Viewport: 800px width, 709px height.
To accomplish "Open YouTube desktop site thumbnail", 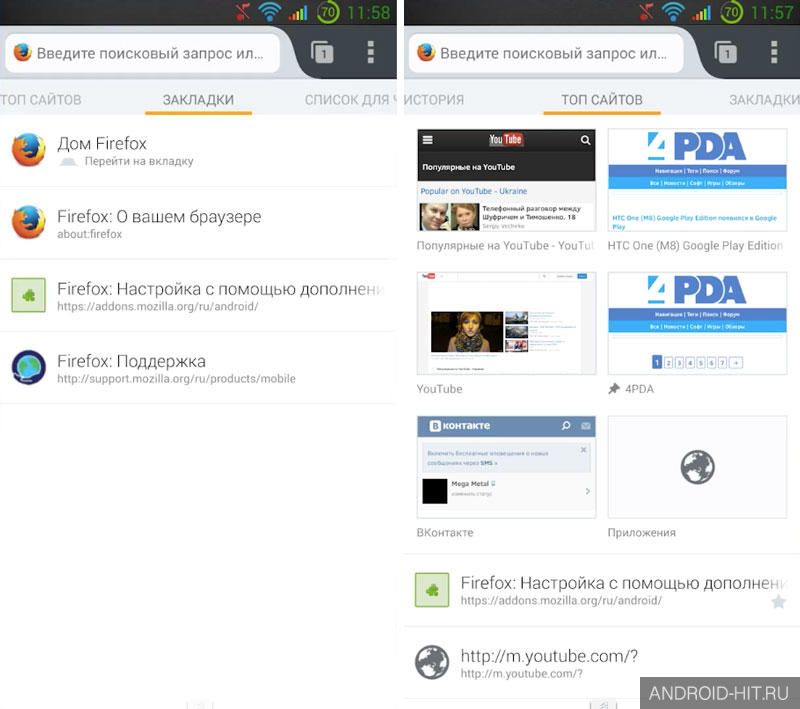I will click(506, 323).
